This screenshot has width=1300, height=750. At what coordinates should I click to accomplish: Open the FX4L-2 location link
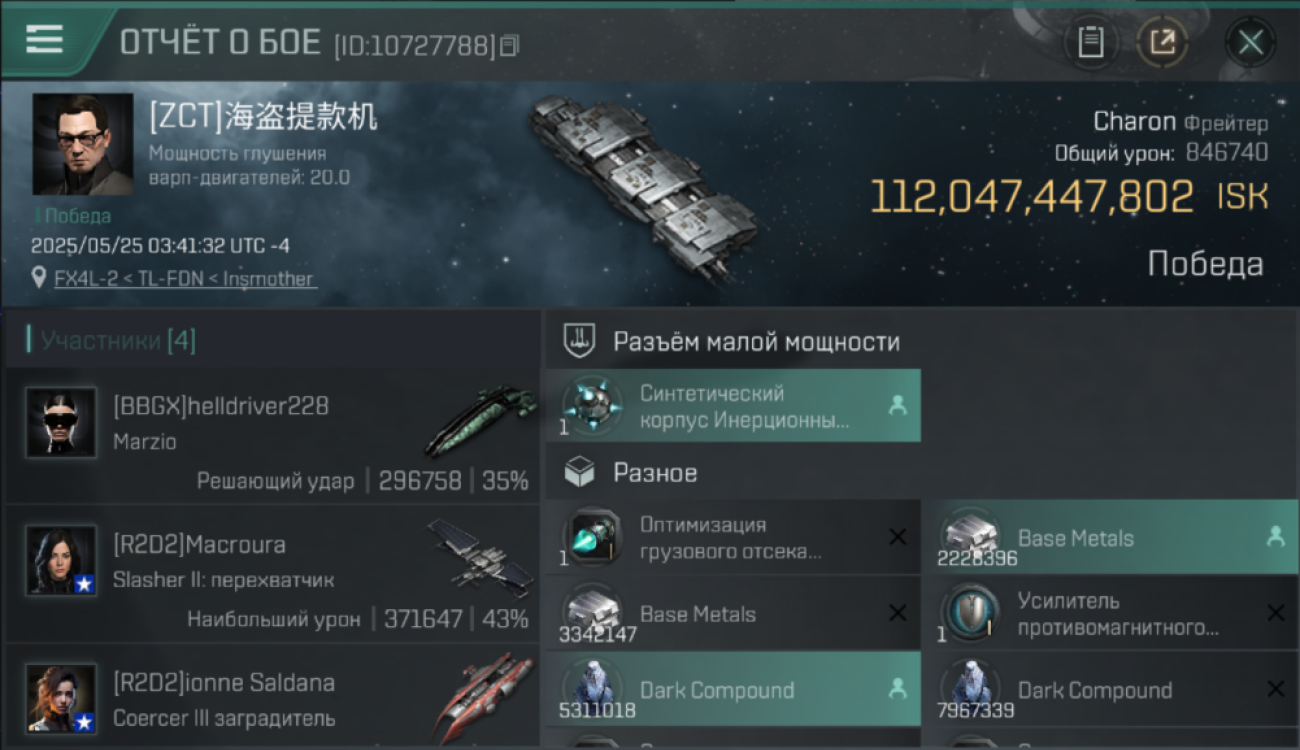click(185, 279)
